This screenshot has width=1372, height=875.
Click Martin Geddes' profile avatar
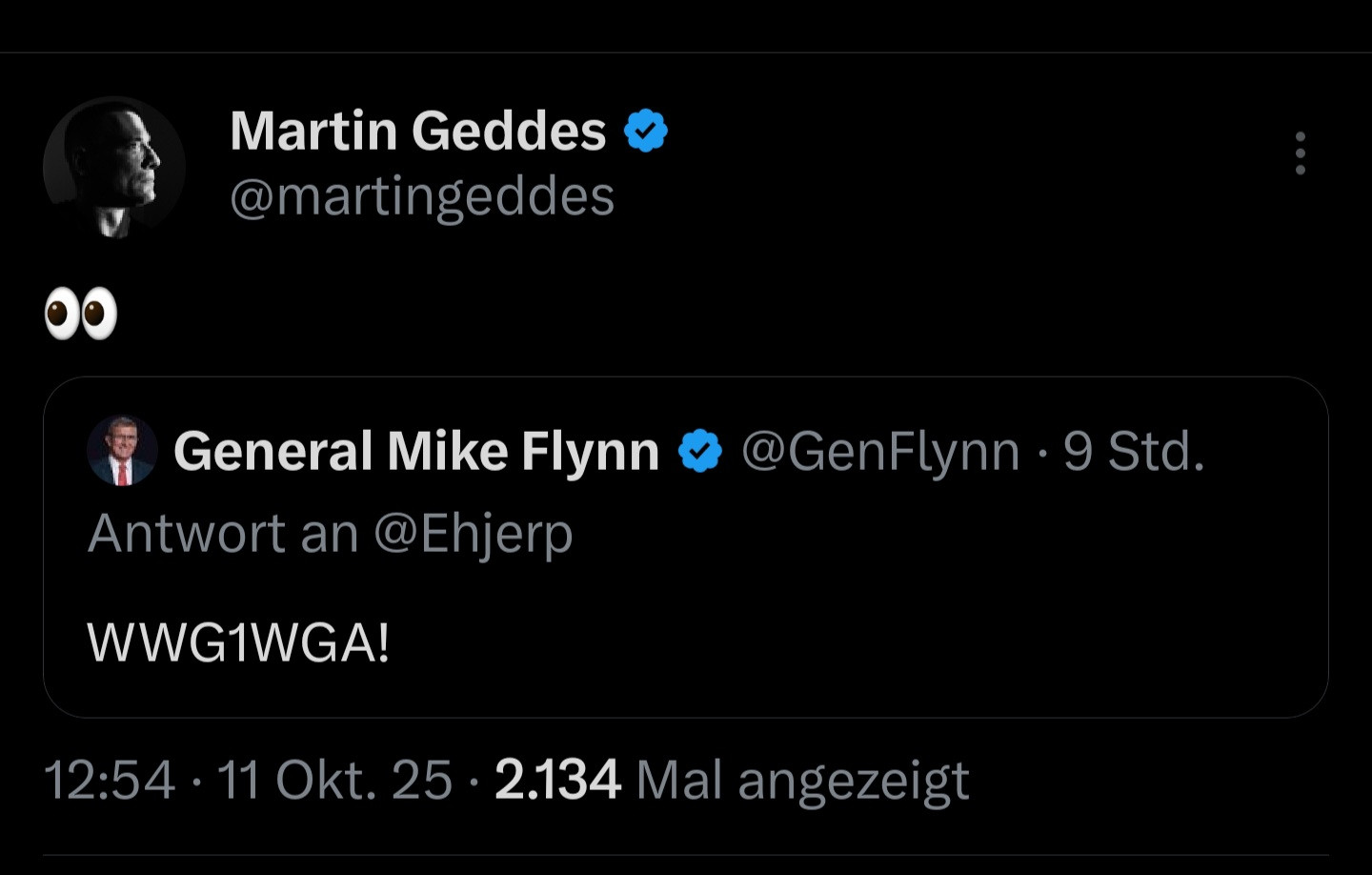click(114, 167)
